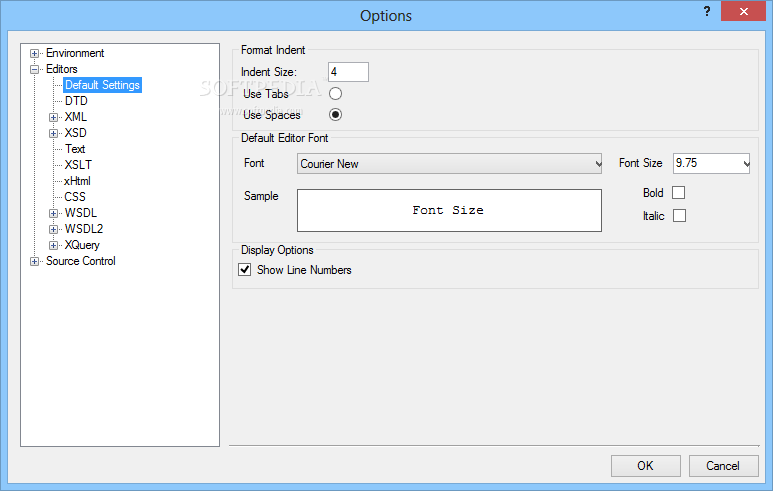This screenshot has width=773, height=491.
Task: Choose the Use Spaces radio button
Action: pyautogui.click(x=335, y=115)
